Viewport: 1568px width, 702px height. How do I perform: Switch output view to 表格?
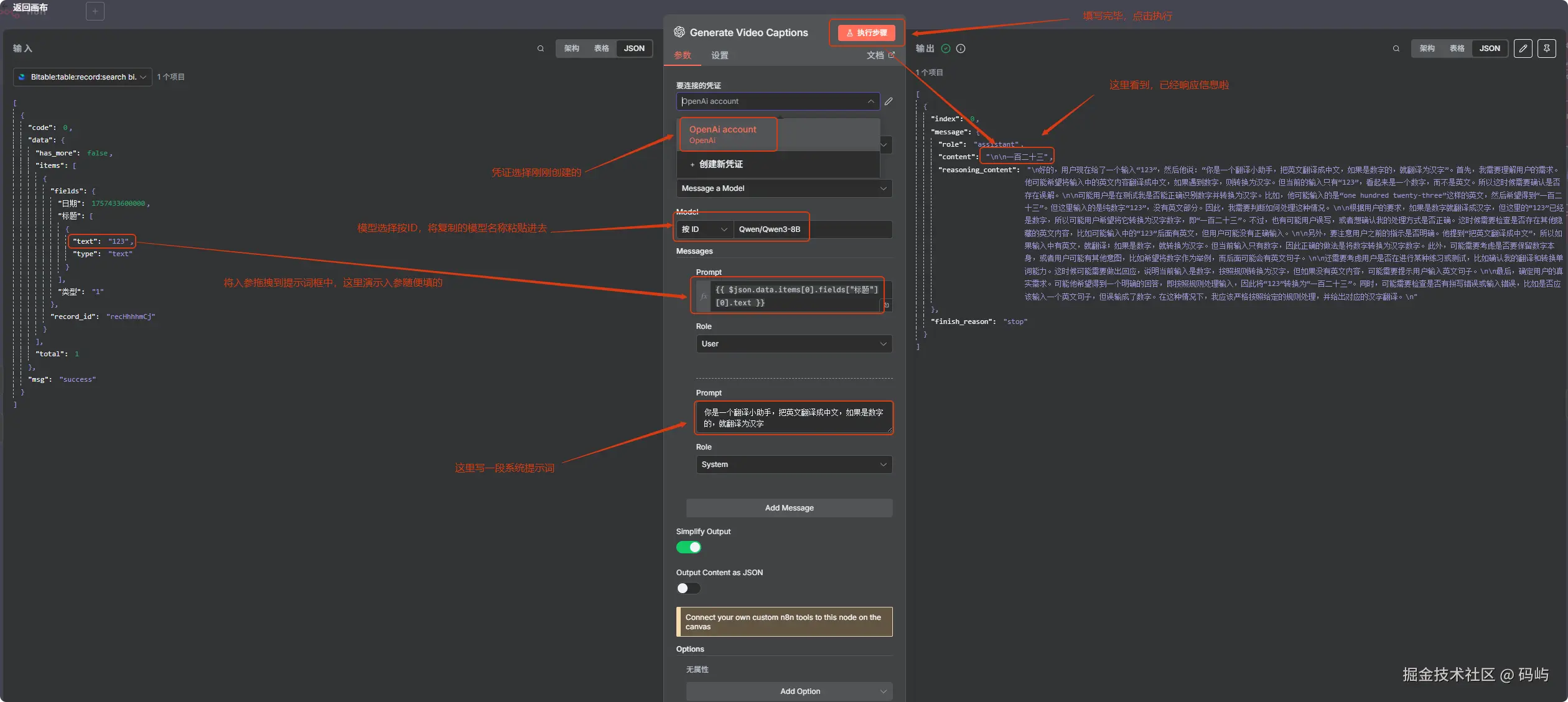click(x=1457, y=48)
